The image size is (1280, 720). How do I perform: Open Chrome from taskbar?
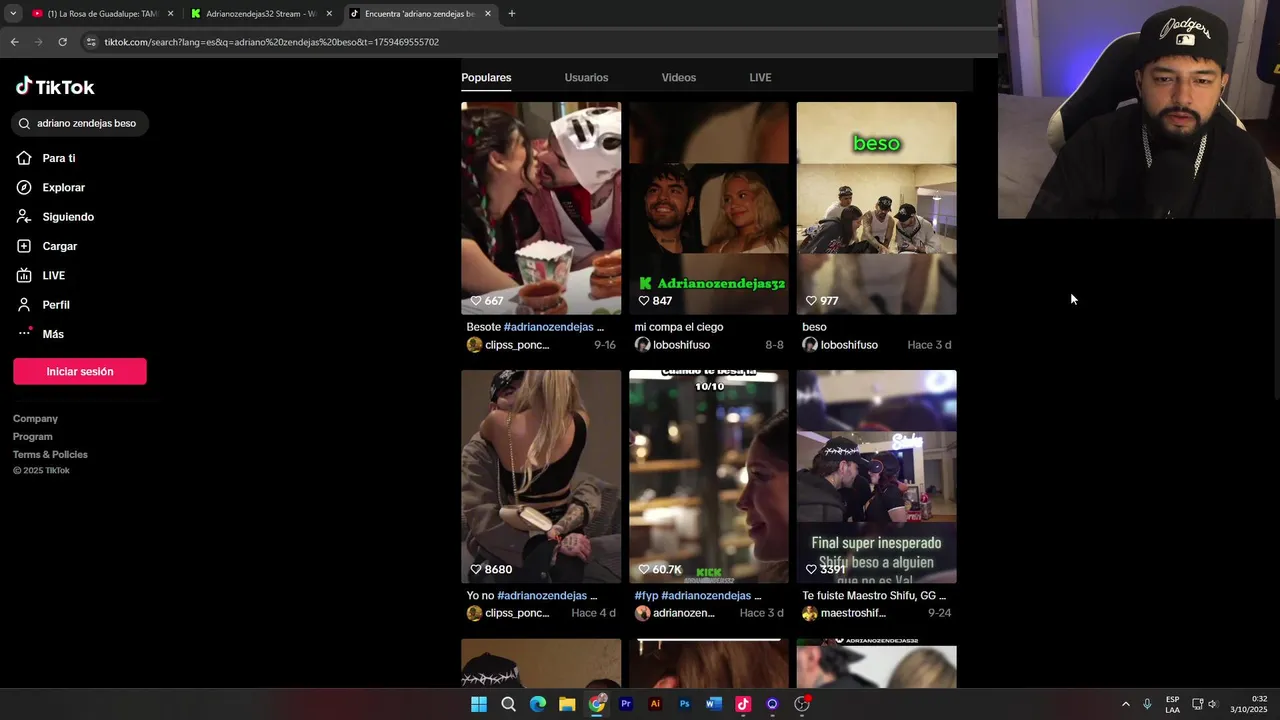pyautogui.click(x=597, y=704)
